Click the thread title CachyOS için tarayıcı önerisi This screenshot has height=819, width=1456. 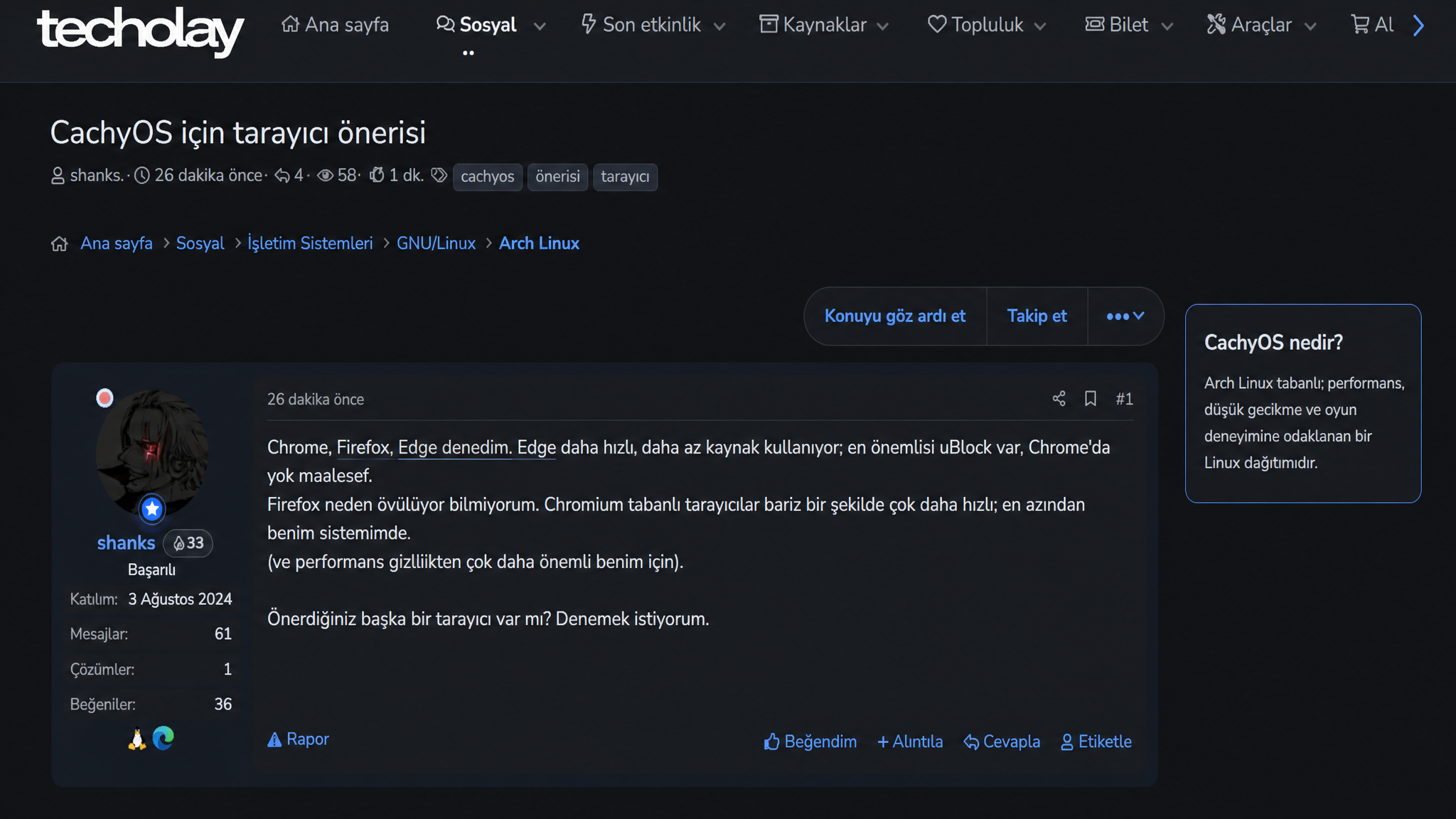[x=238, y=133]
